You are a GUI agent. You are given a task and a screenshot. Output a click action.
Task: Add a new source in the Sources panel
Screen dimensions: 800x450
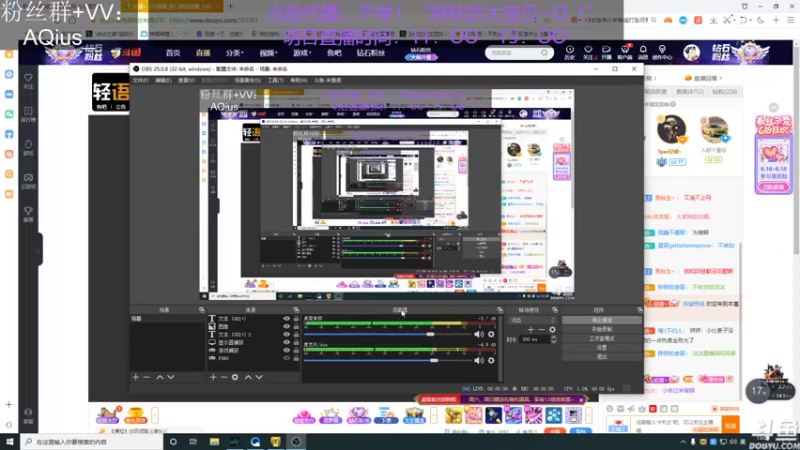coord(213,377)
